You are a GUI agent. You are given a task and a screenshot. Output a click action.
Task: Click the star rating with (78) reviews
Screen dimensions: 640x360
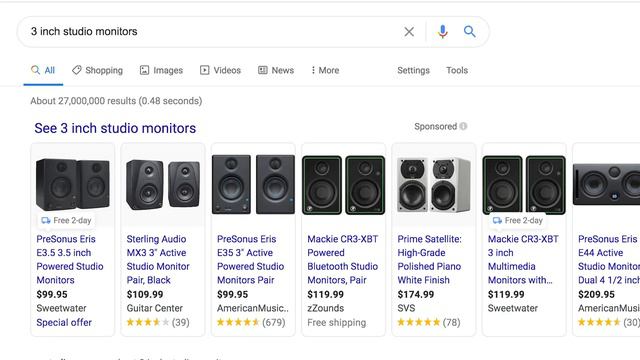click(x=429, y=322)
